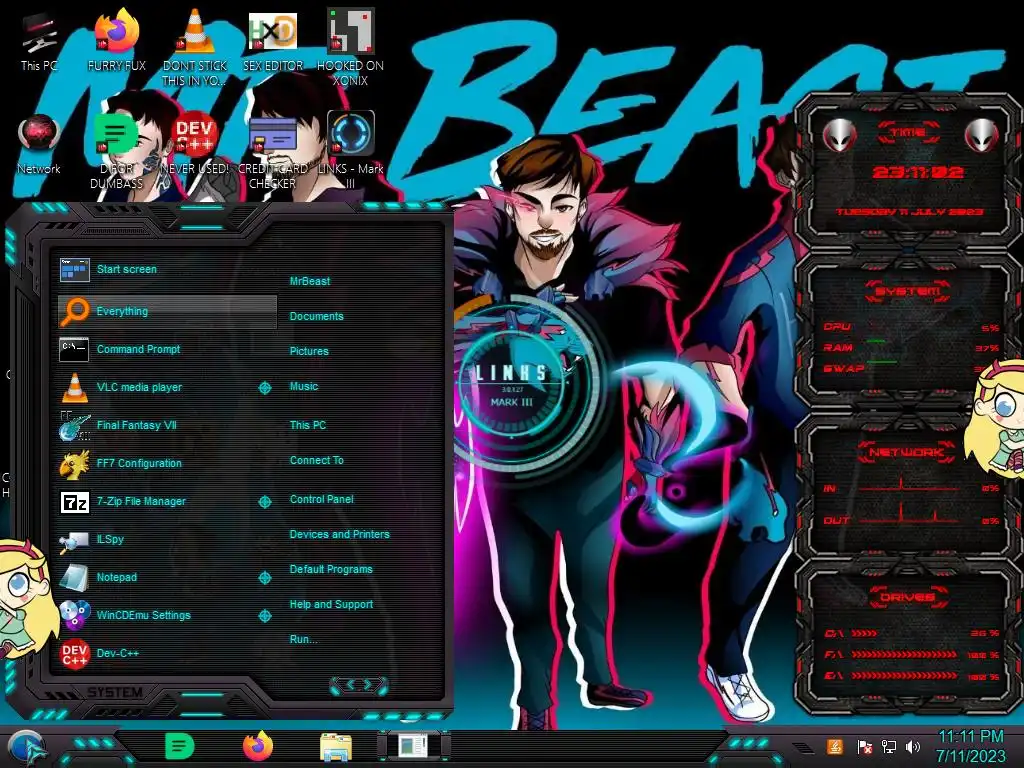Expand the WinCDEmu Settings jump list arrow
Image resolution: width=1024 pixels, height=768 pixels.
coord(264,615)
